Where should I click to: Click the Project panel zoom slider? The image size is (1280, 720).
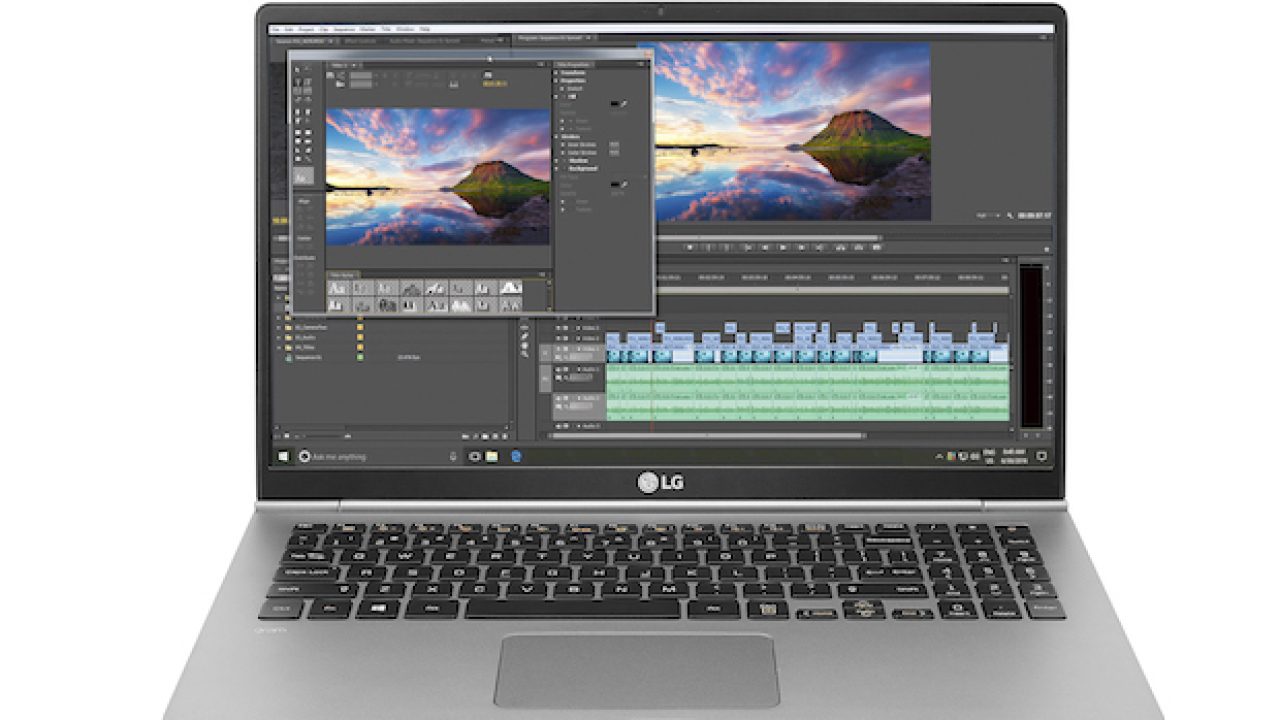[326, 436]
